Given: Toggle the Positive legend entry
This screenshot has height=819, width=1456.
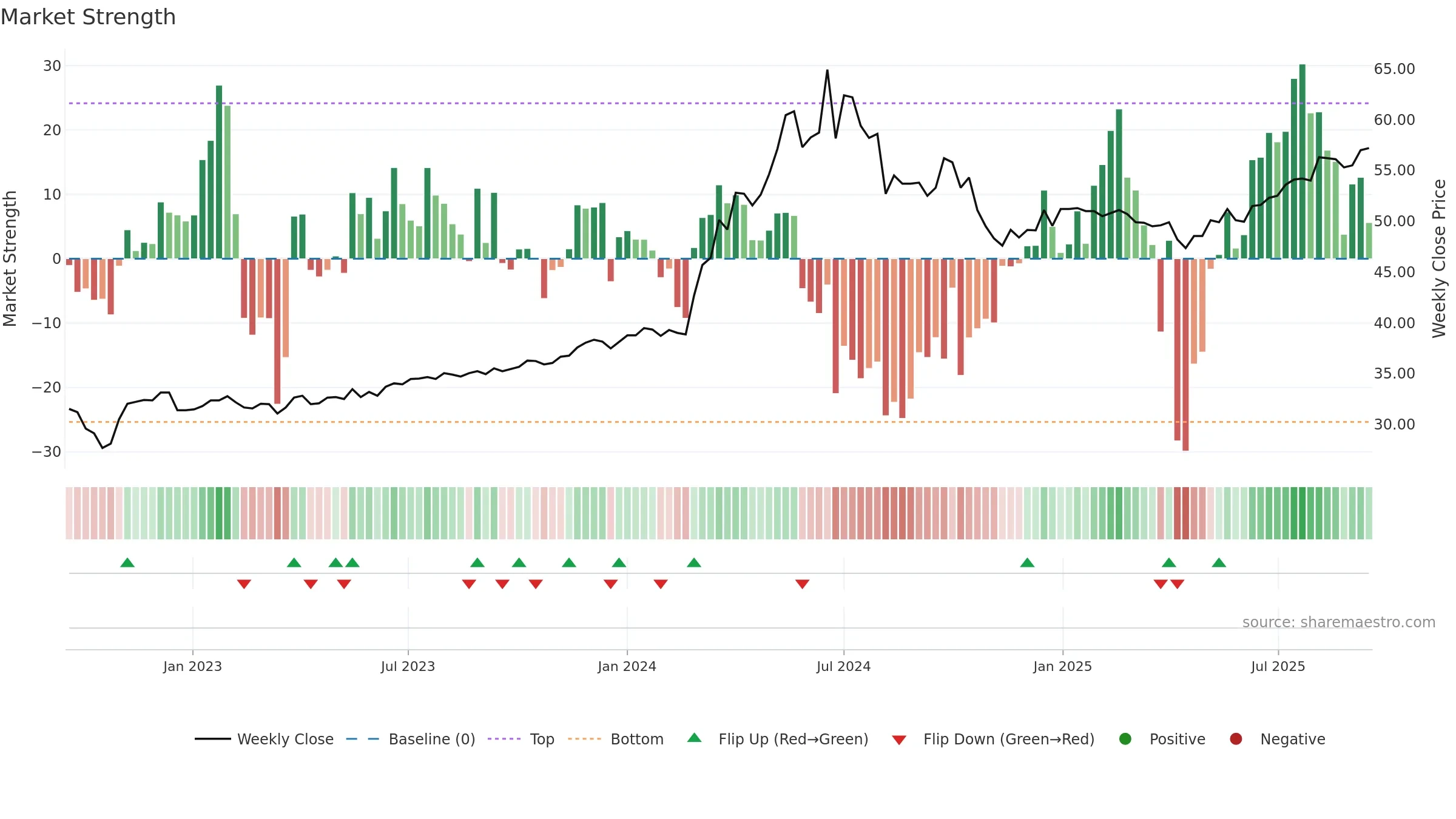Looking at the screenshot, I should pyautogui.click(x=1162, y=739).
